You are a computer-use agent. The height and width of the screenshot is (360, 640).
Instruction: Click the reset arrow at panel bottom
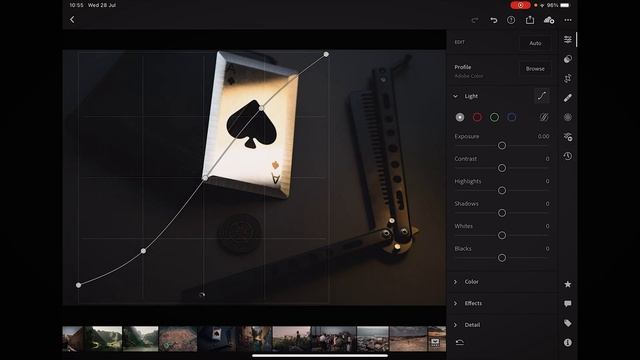(460, 342)
